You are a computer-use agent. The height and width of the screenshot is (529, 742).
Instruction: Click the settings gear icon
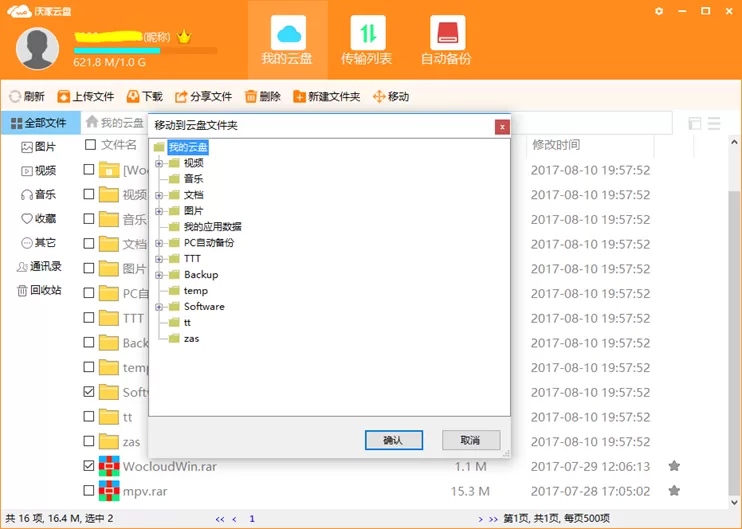(659, 11)
